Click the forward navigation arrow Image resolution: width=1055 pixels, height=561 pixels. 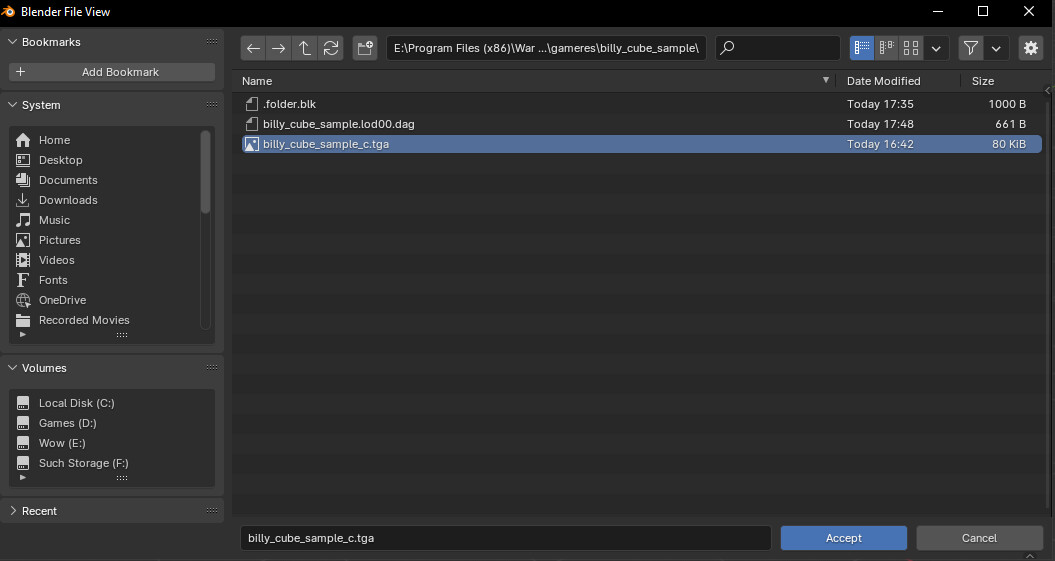click(279, 48)
